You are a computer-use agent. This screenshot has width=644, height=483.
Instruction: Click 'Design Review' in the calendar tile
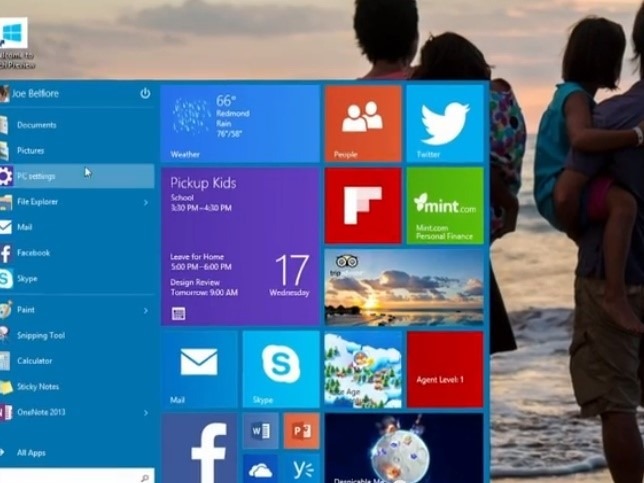coord(195,283)
